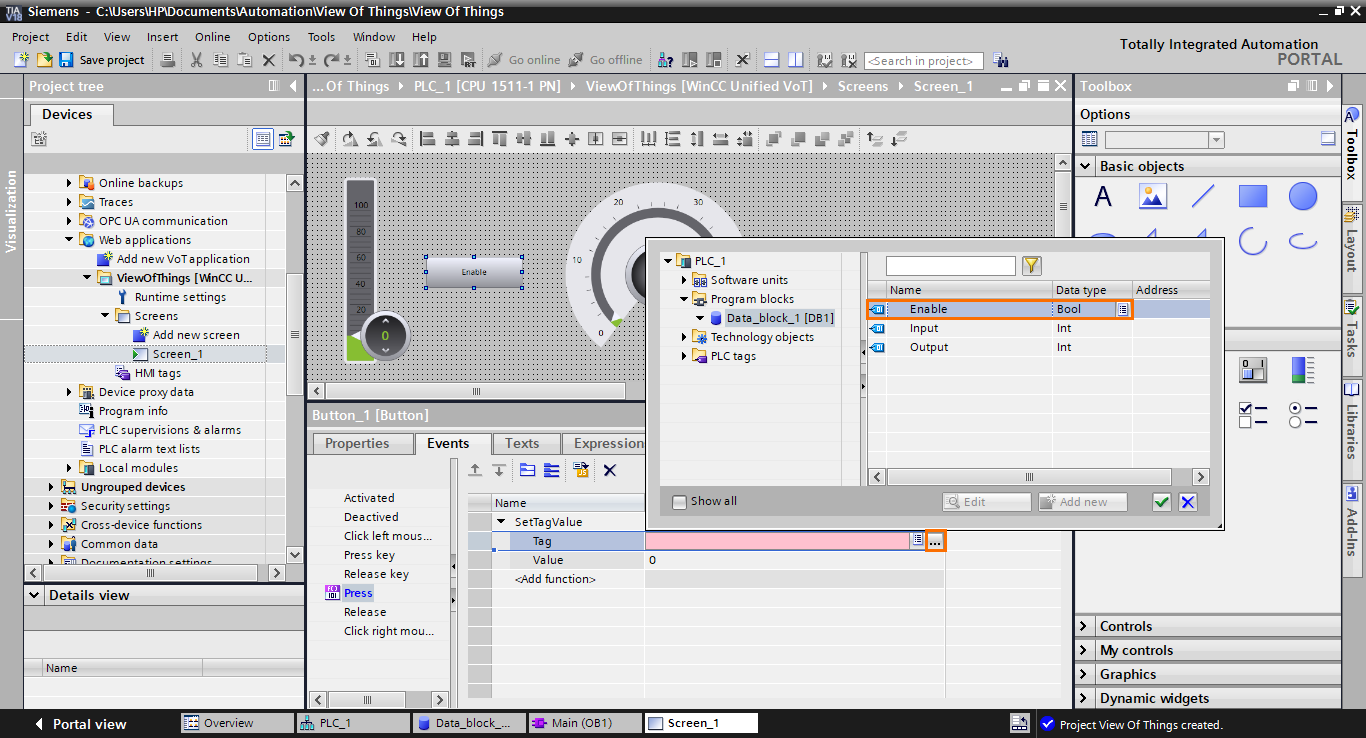Open the Insert menu
The height and width of the screenshot is (738, 1366).
(x=162, y=37)
